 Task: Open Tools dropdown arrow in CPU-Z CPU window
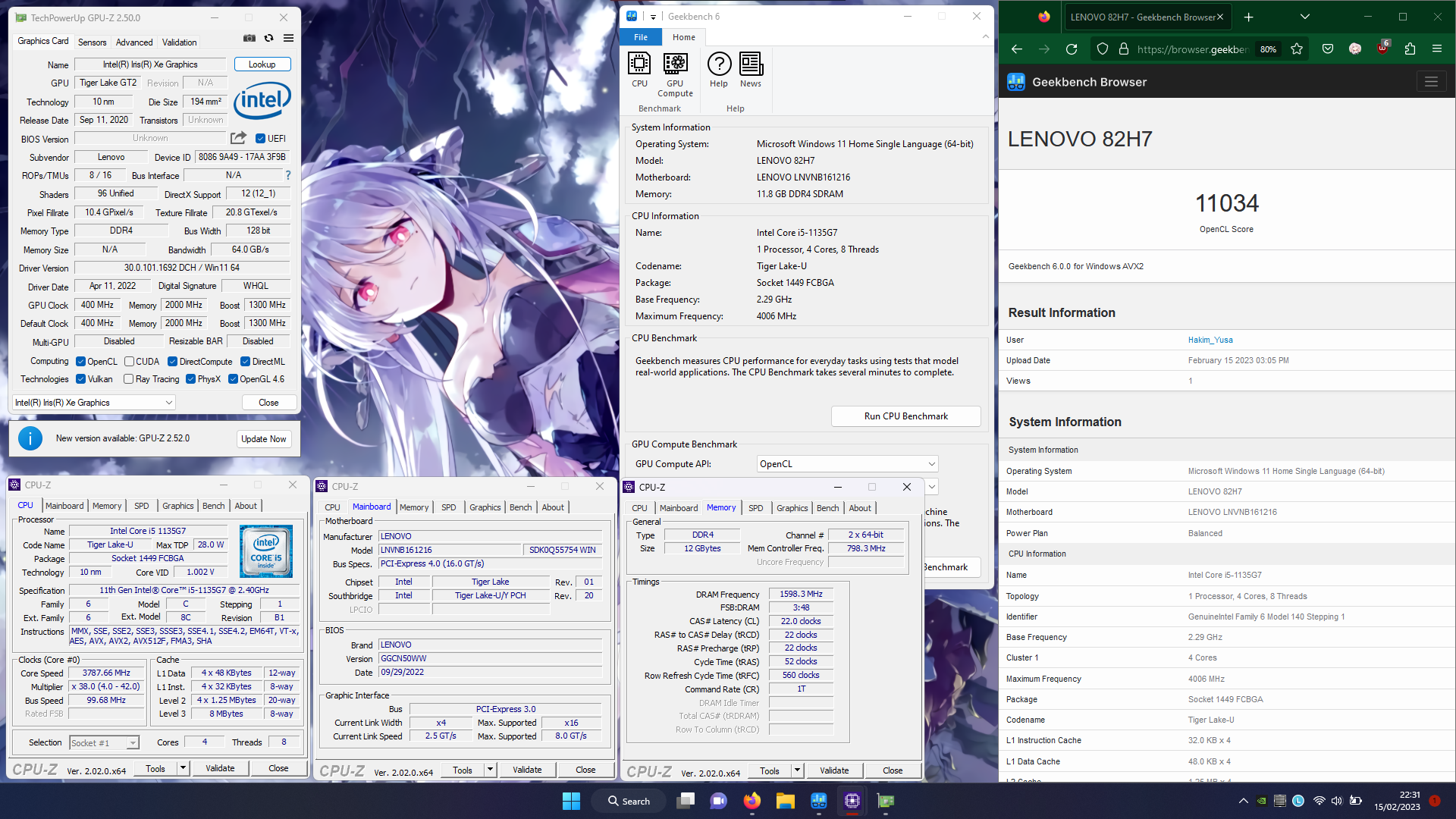pyautogui.click(x=183, y=768)
